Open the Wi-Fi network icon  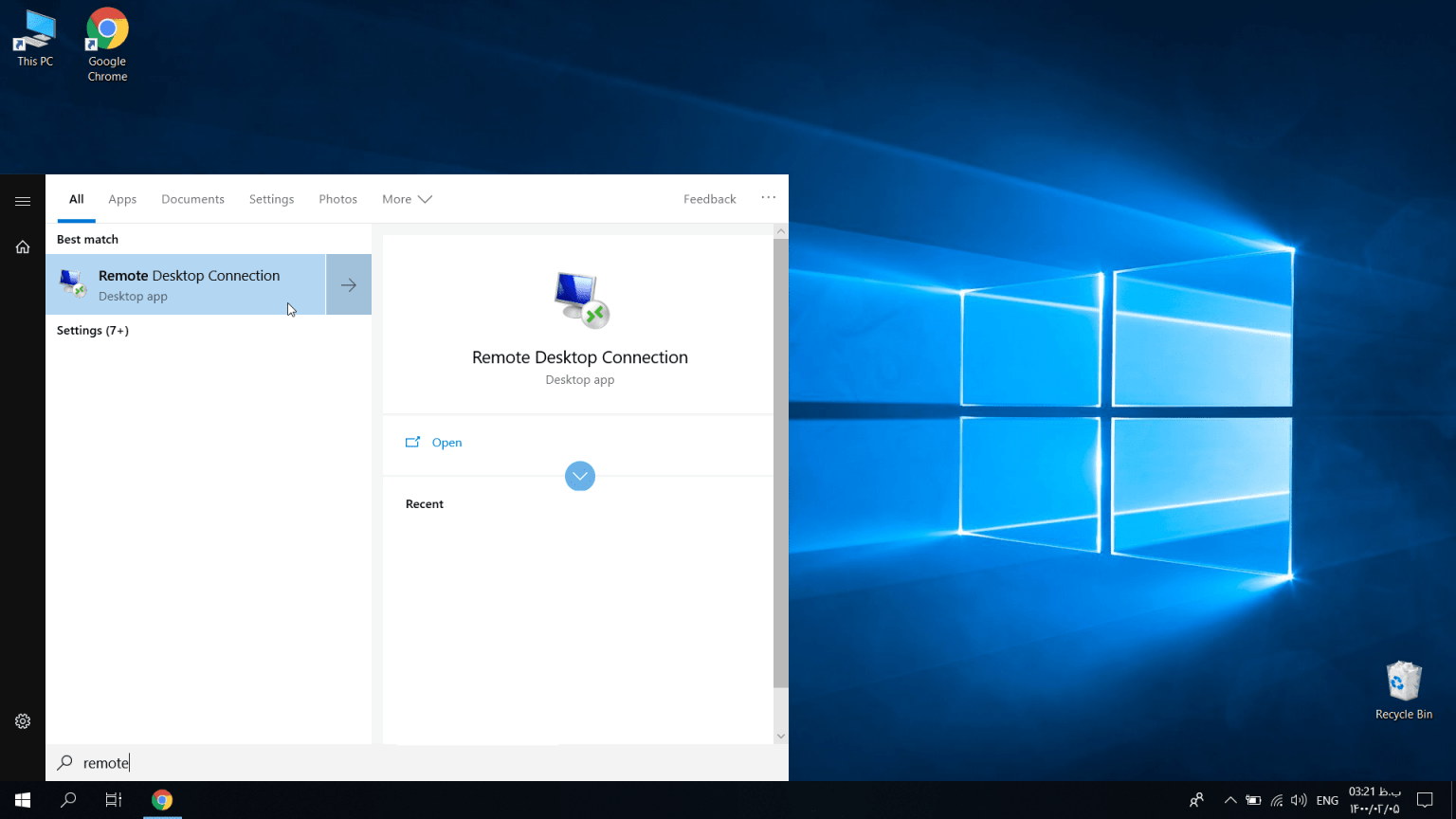pos(1277,800)
